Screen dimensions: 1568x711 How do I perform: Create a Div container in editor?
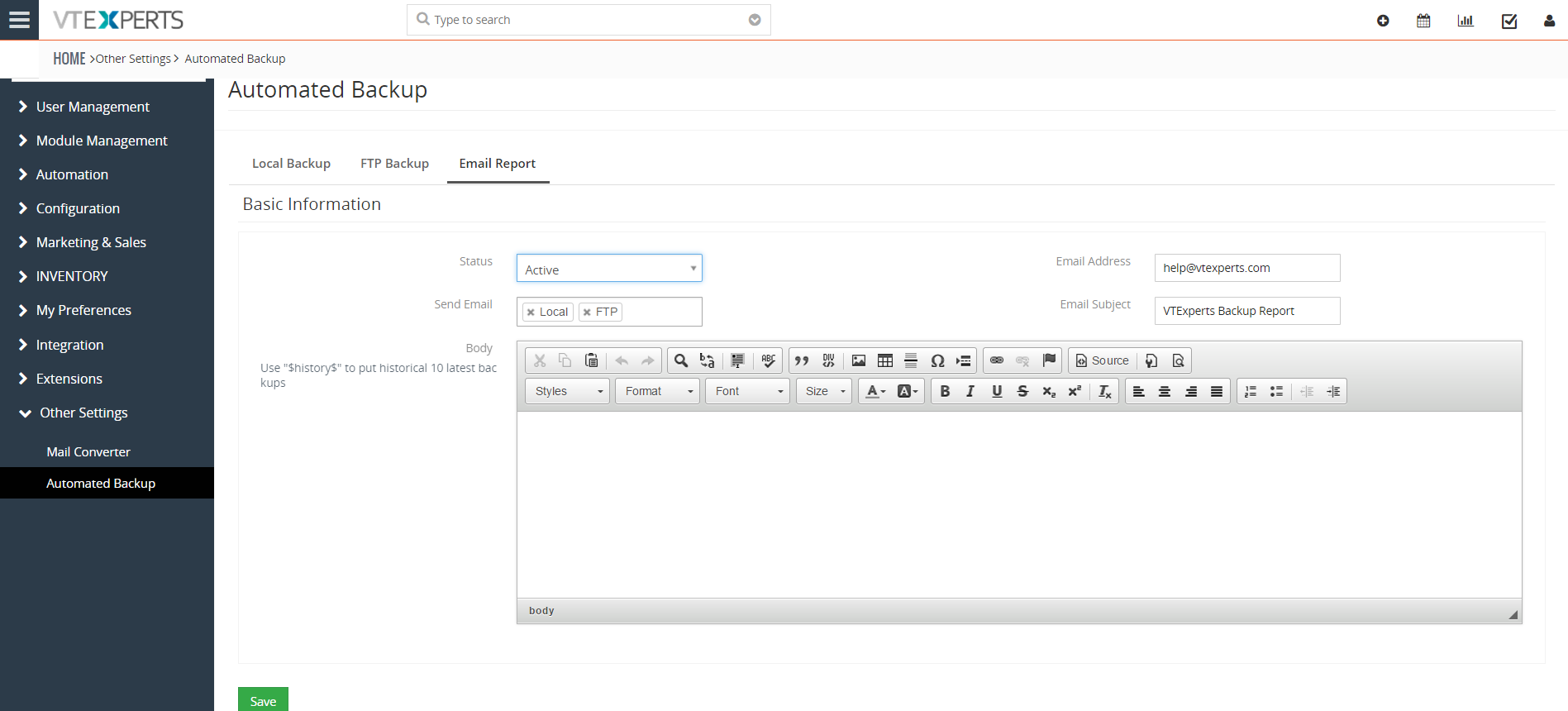click(x=828, y=360)
